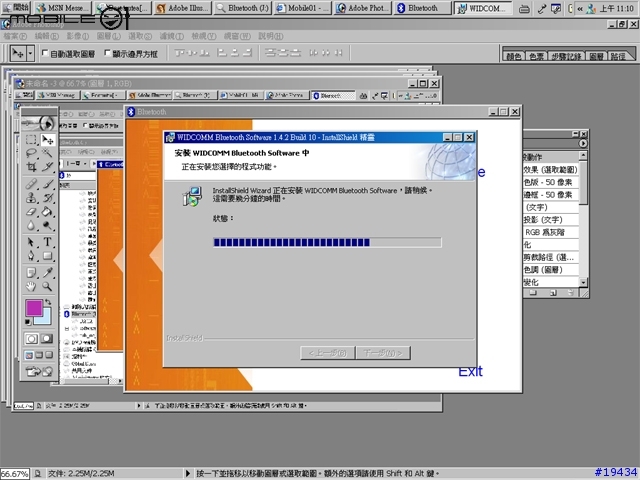Open the magenta foreground color picker
Viewport: 640px width, 480px height.
click(x=33, y=308)
